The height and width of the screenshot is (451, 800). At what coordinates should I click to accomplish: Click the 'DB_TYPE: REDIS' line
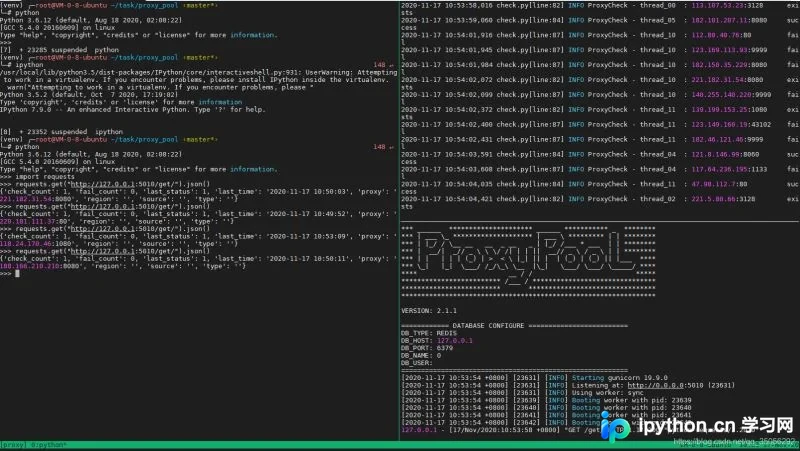[x=429, y=333]
